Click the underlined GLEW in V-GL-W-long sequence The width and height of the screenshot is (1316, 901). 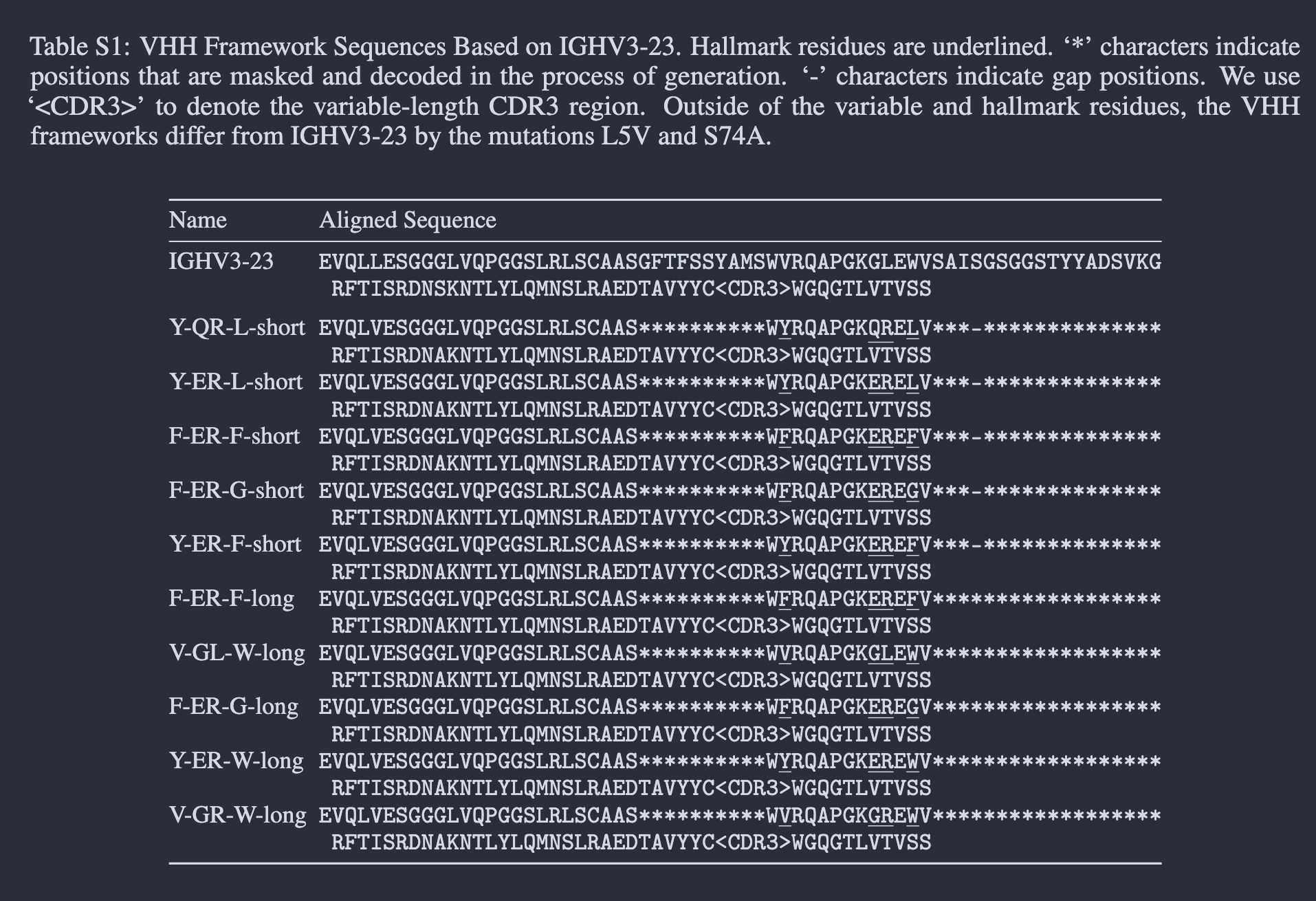tap(893, 653)
